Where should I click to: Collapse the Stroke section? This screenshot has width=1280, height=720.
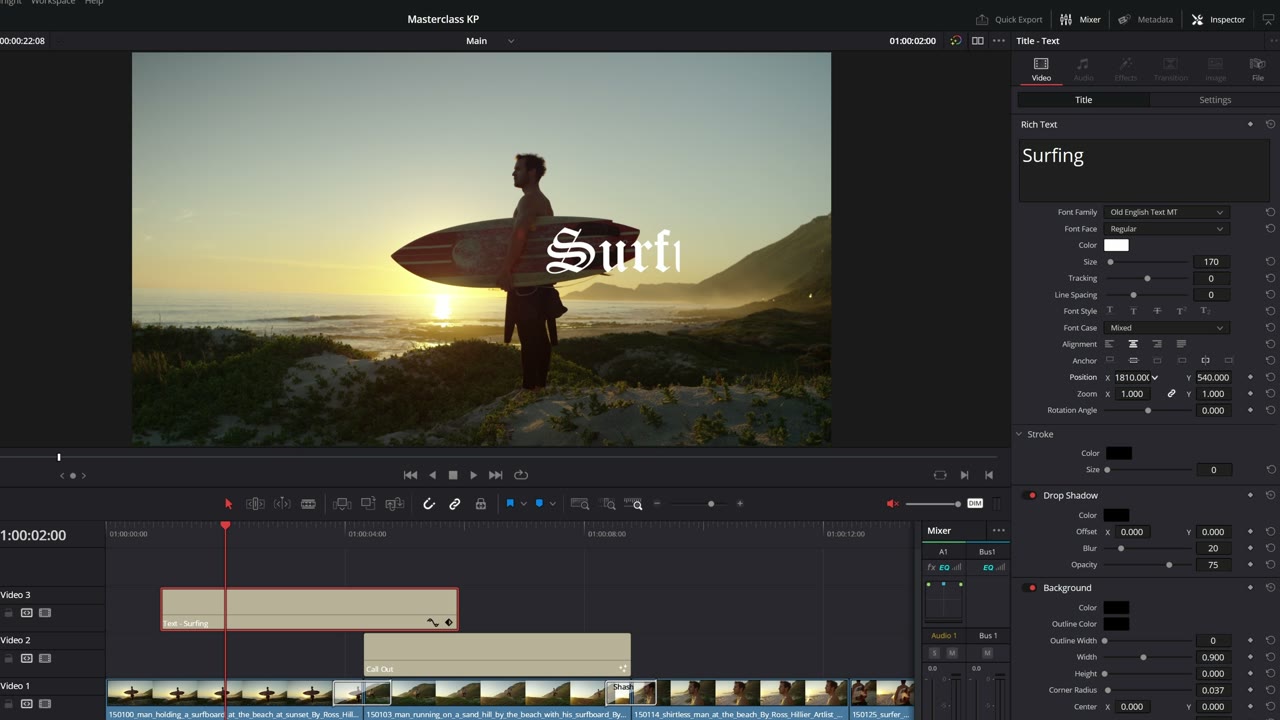click(x=1019, y=434)
